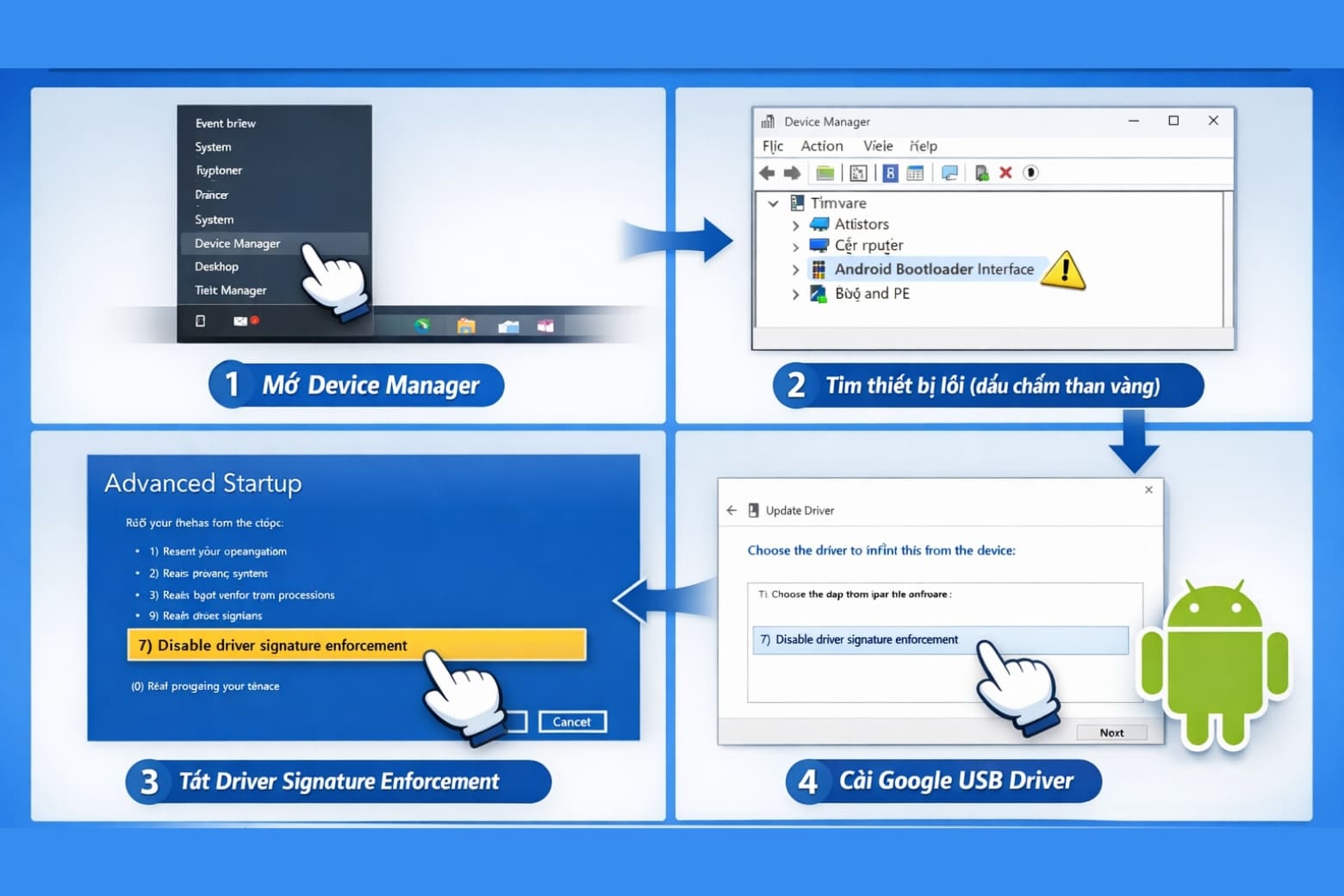Click the Update driver toolbar icon

[982, 172]
